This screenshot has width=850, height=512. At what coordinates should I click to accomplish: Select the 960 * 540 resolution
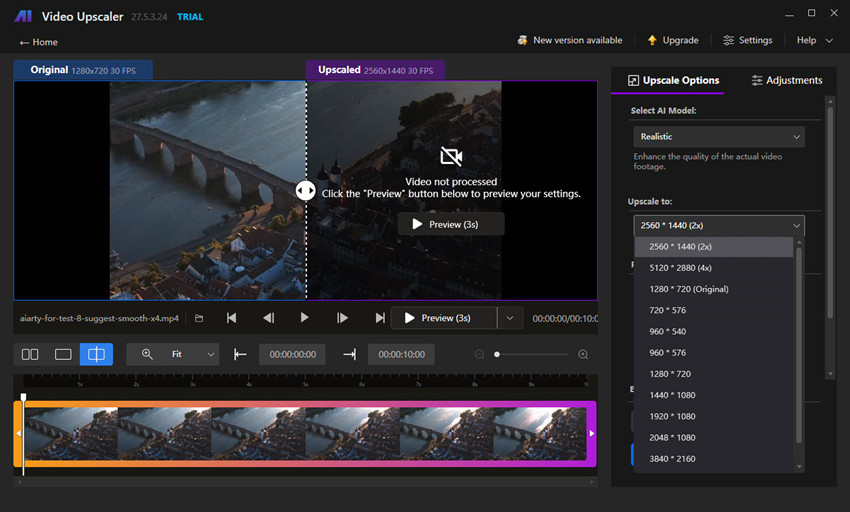(713, 331)
